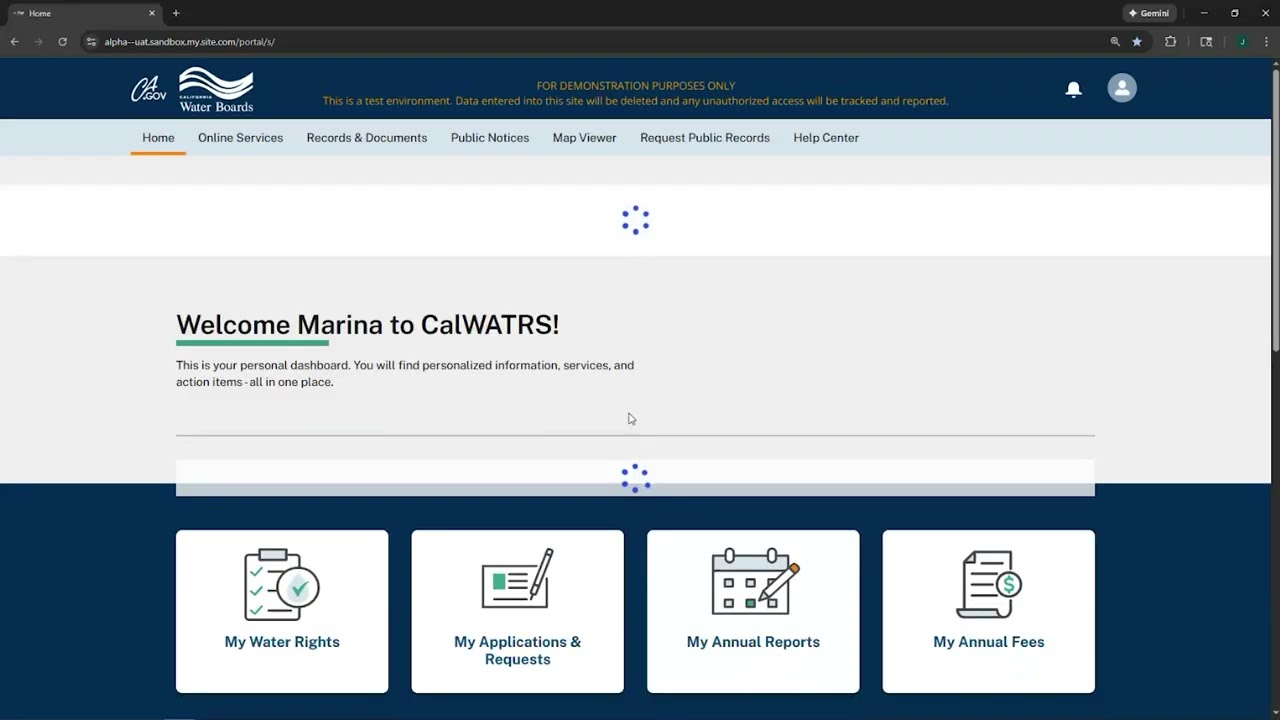Open the browser extensions puzzle icon
1280x720 pixels.
pyautogui.click(x=1170, y=42)
